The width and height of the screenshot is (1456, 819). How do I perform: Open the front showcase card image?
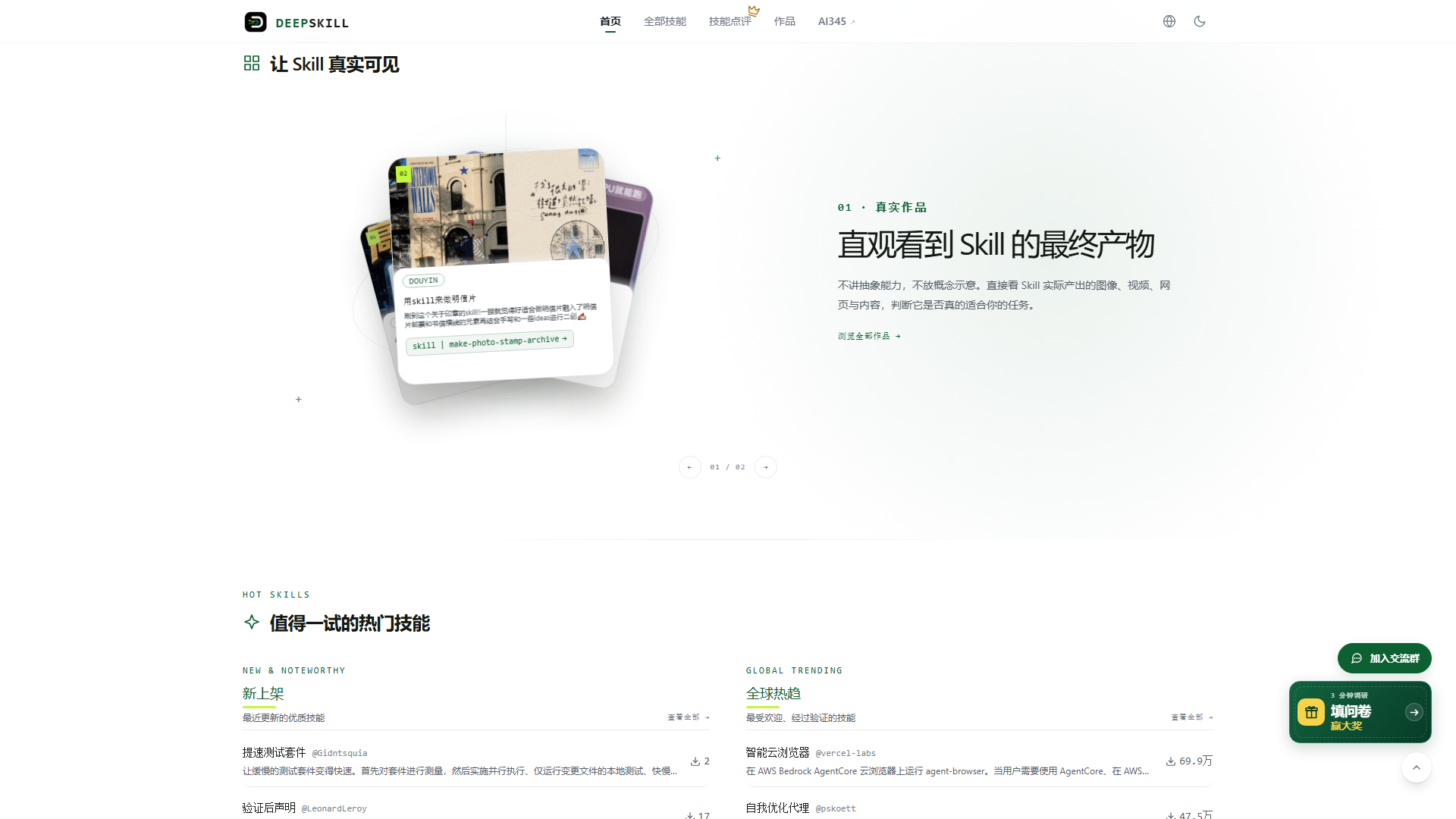(498, 208)
